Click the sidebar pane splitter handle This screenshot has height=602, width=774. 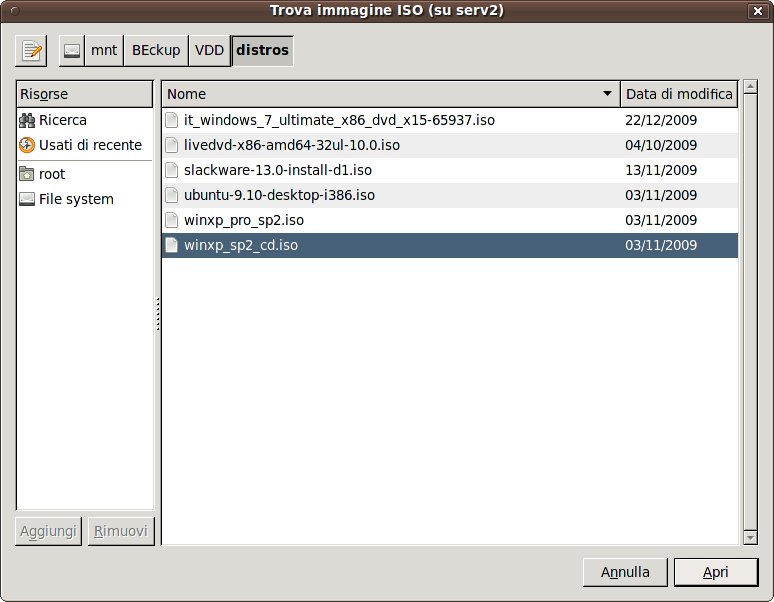coord(158,314)
